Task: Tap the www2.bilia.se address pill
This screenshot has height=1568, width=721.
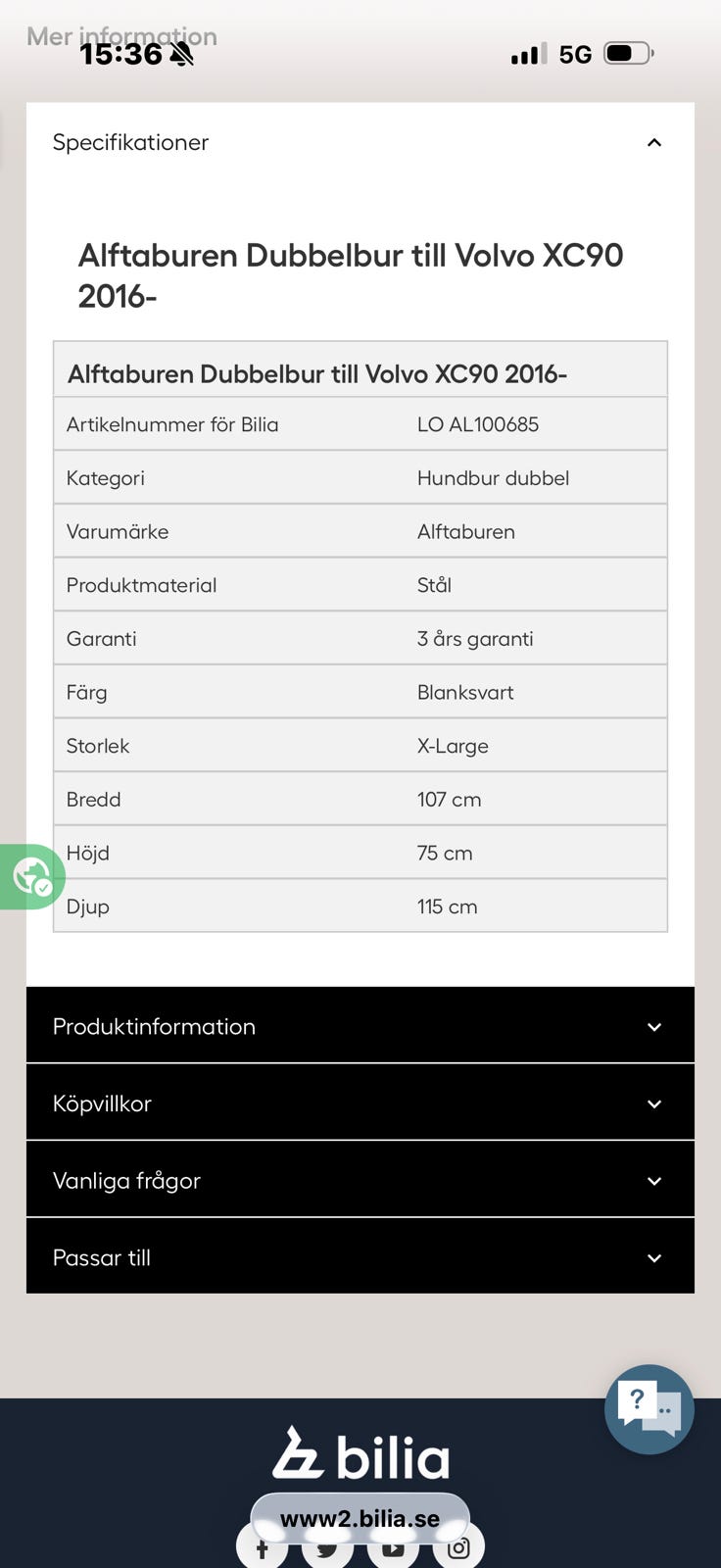Action: click(x=360, y=1518)
